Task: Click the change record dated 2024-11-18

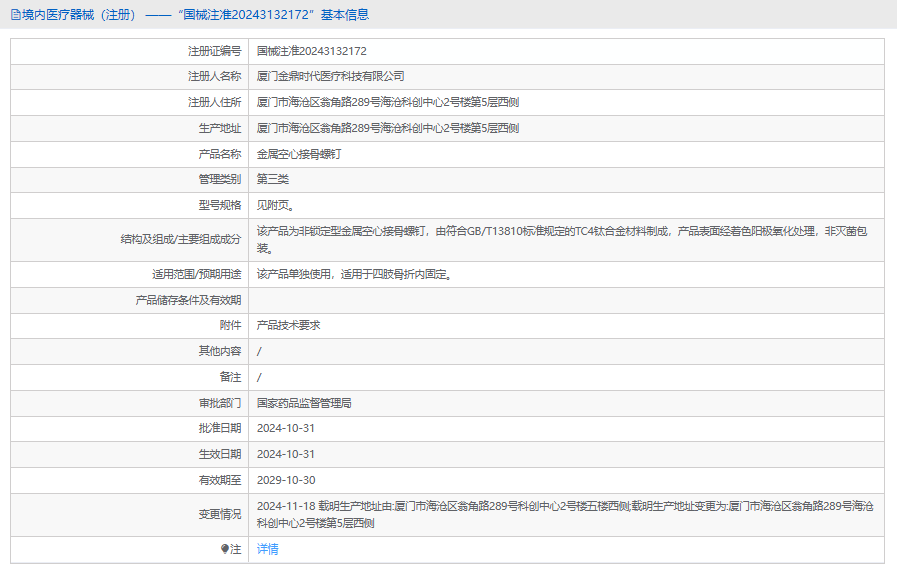Action: click(565, 514)
